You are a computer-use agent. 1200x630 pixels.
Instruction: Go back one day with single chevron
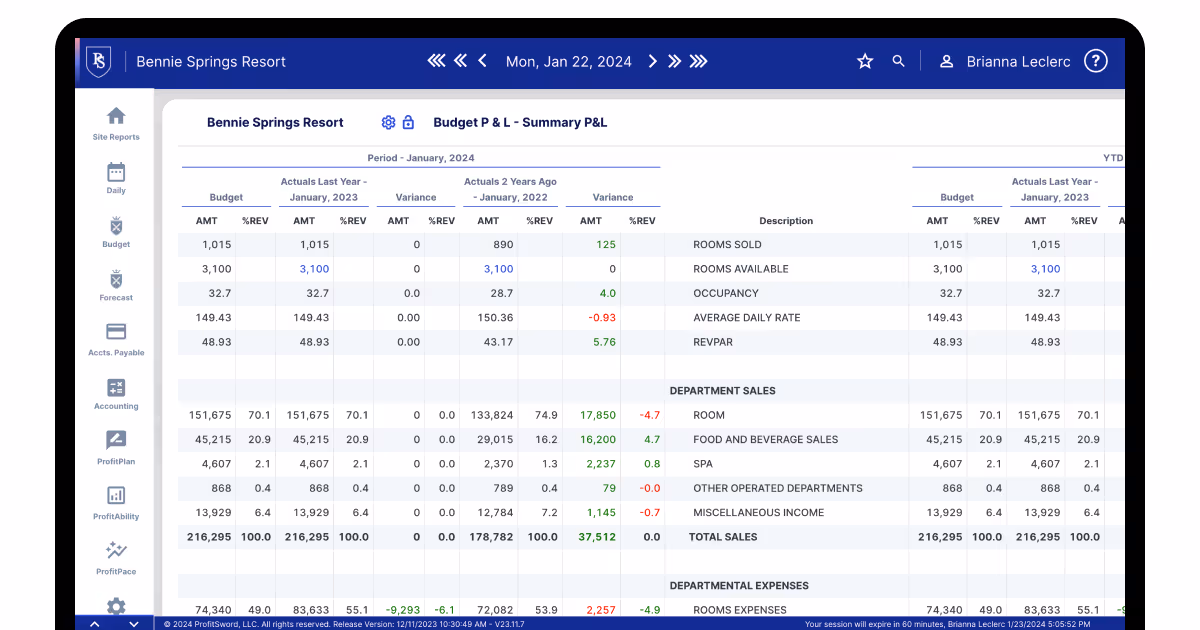pyautogui.click(x=482, y=61)
